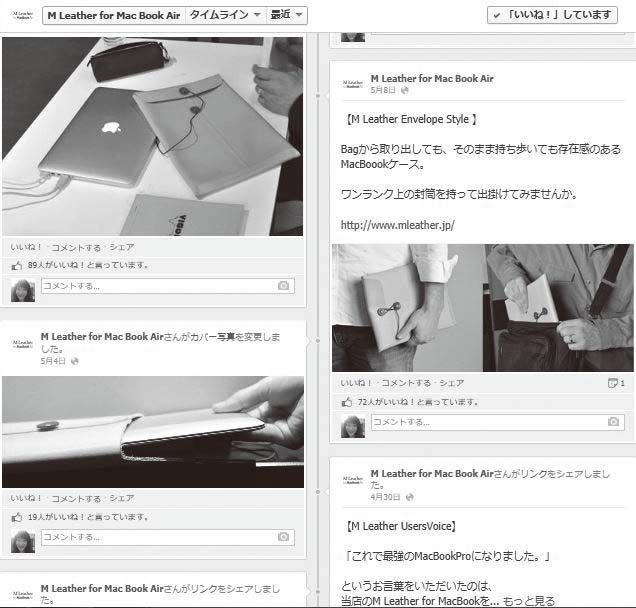Click camera icon in 89 likes comment box

[x=284, y=286]
